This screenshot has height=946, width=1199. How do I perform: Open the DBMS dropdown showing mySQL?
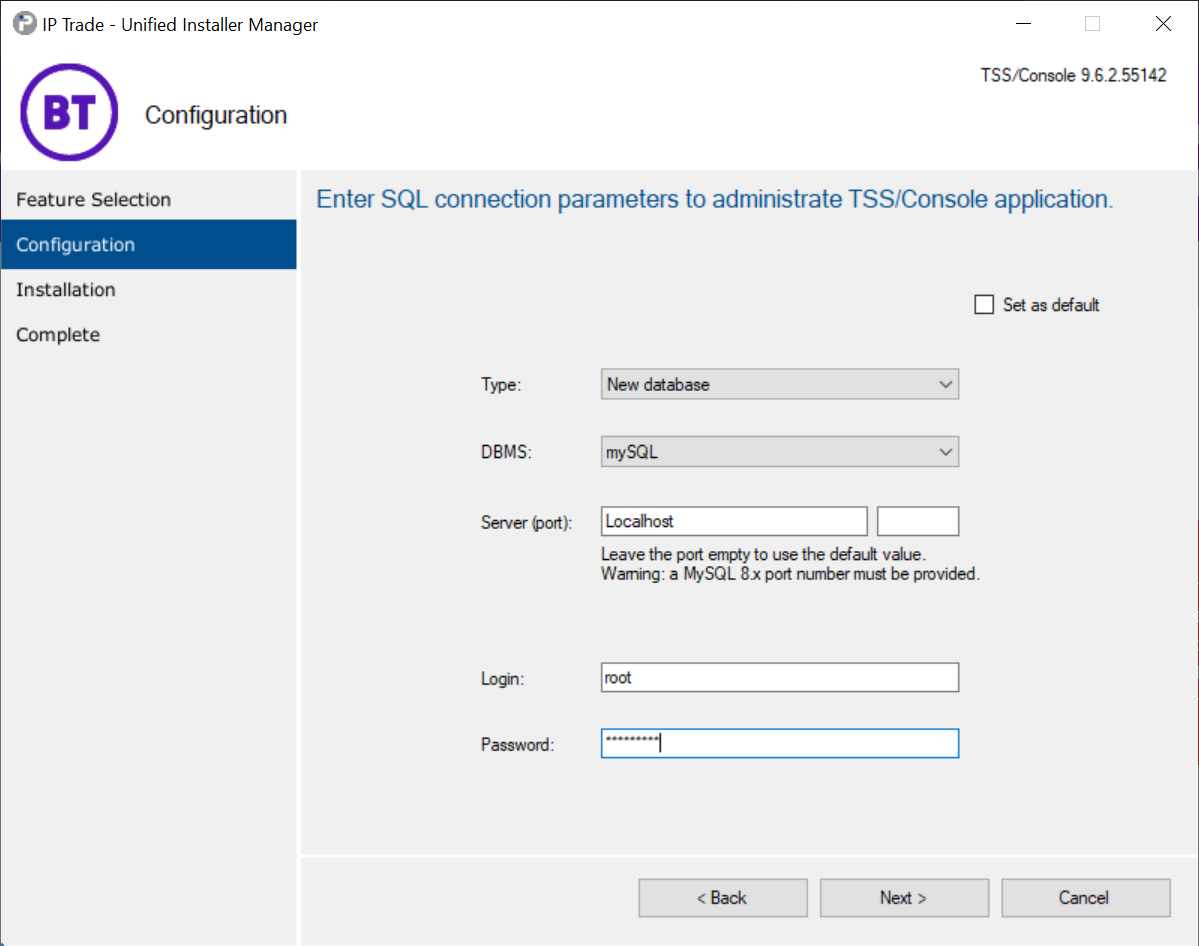779,451
